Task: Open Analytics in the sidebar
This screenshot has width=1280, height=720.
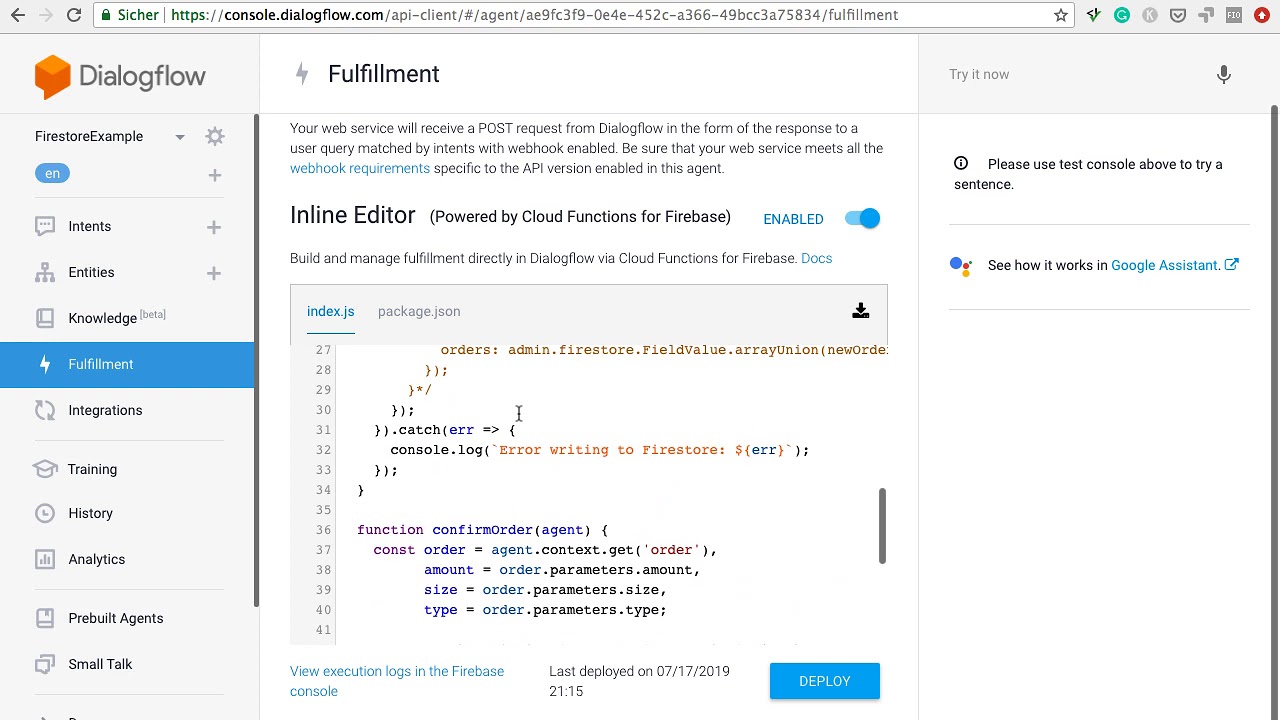Action: (x=97, y=559)
